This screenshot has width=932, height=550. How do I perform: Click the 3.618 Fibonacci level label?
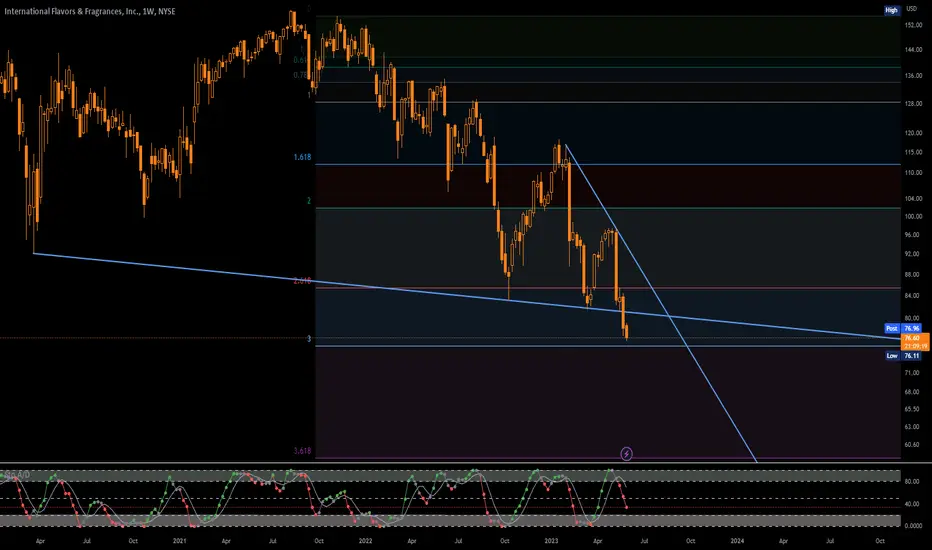click(x=303, y=451)
